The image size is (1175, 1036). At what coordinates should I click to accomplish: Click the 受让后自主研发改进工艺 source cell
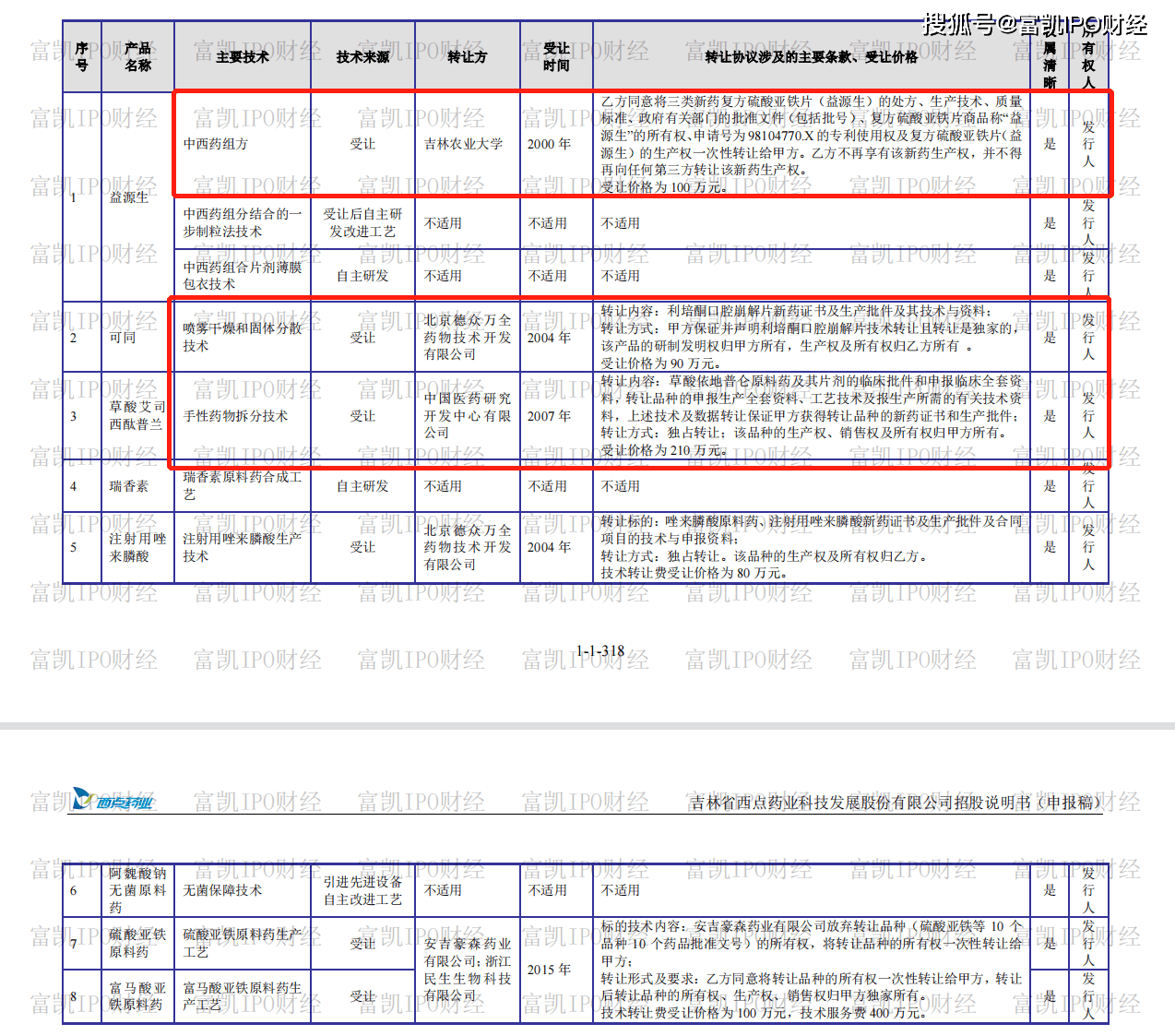[362, 222]
